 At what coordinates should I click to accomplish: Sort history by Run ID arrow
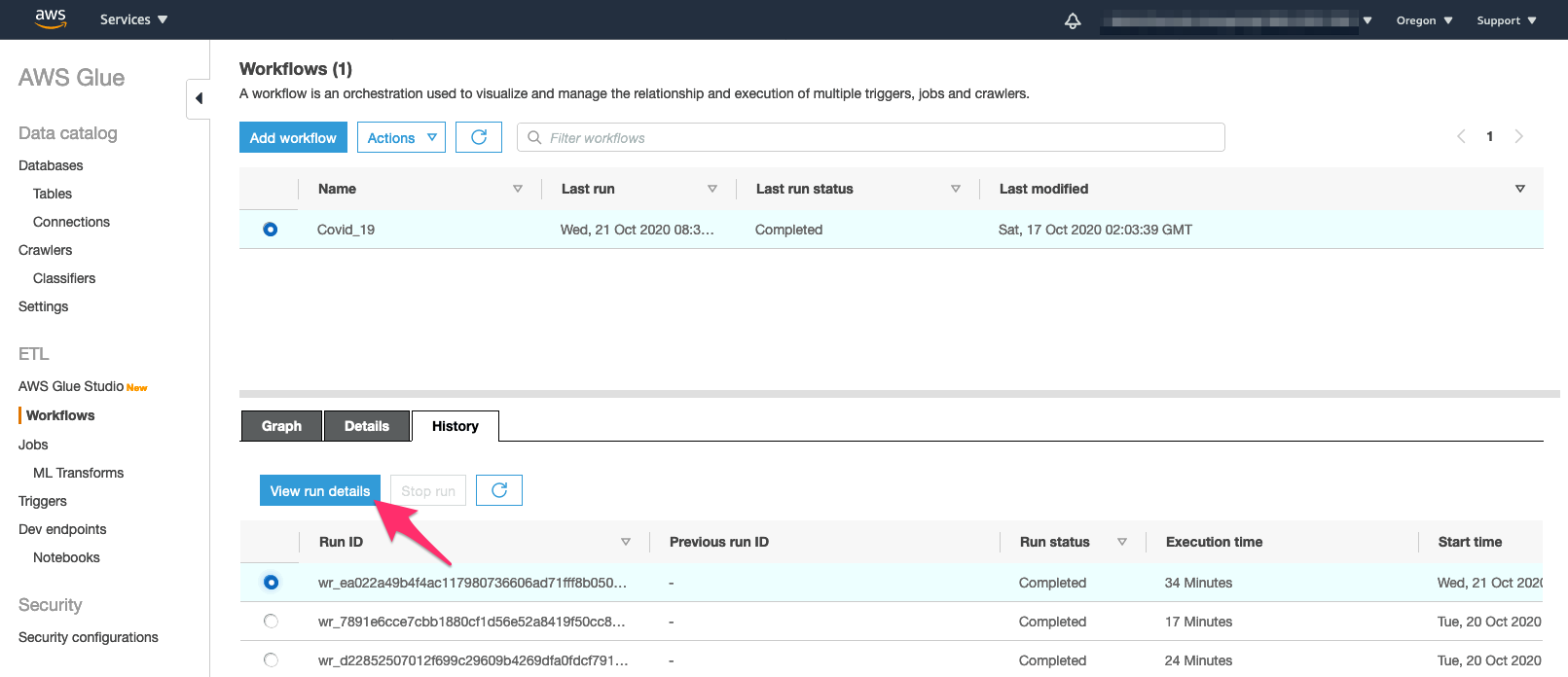point(626,542)
